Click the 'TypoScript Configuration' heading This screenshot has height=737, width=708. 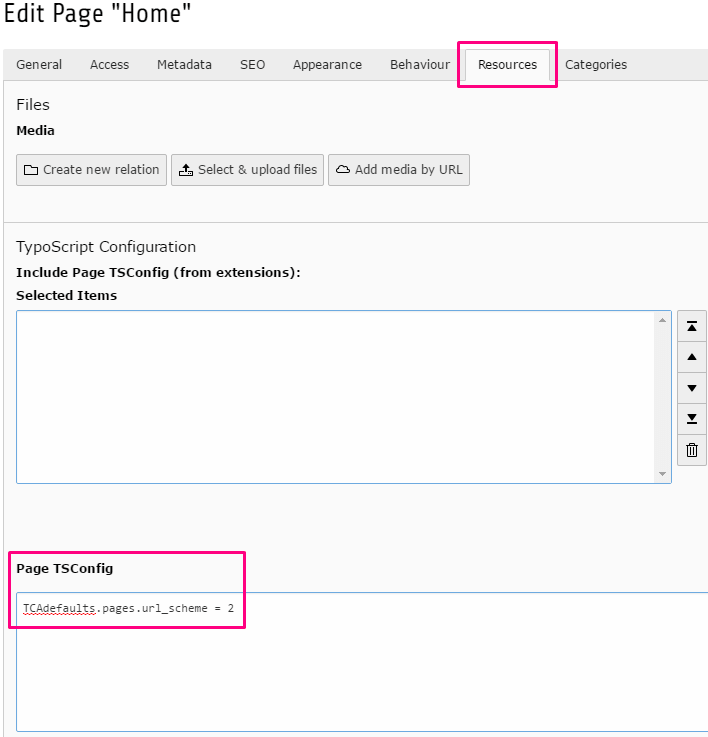click(106, 247)
